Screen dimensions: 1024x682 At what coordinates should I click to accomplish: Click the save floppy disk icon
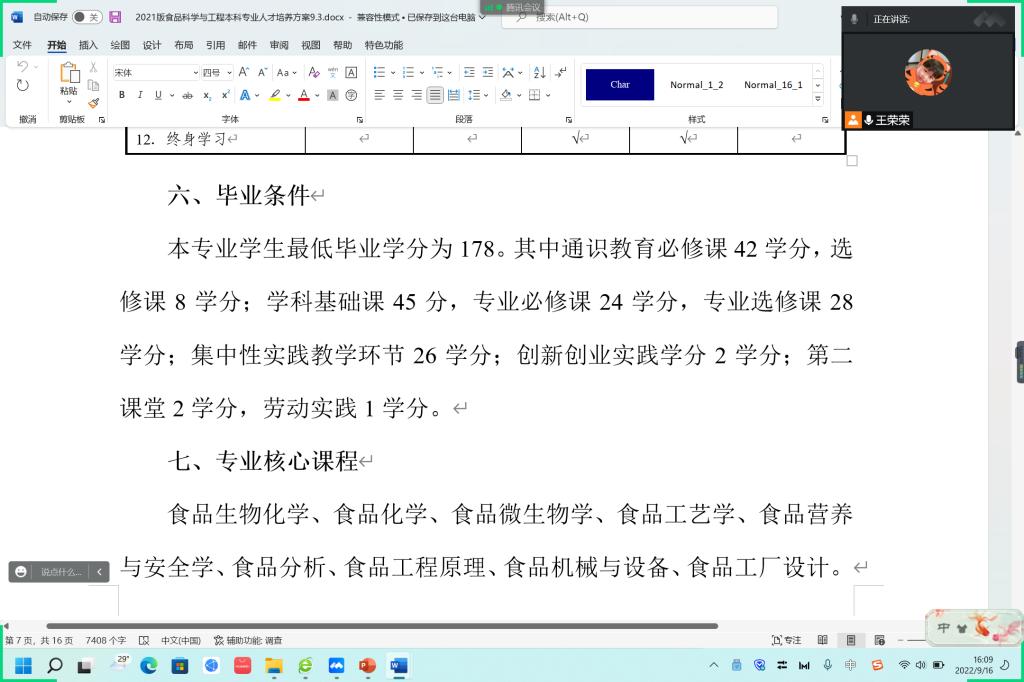pos(115,17)
